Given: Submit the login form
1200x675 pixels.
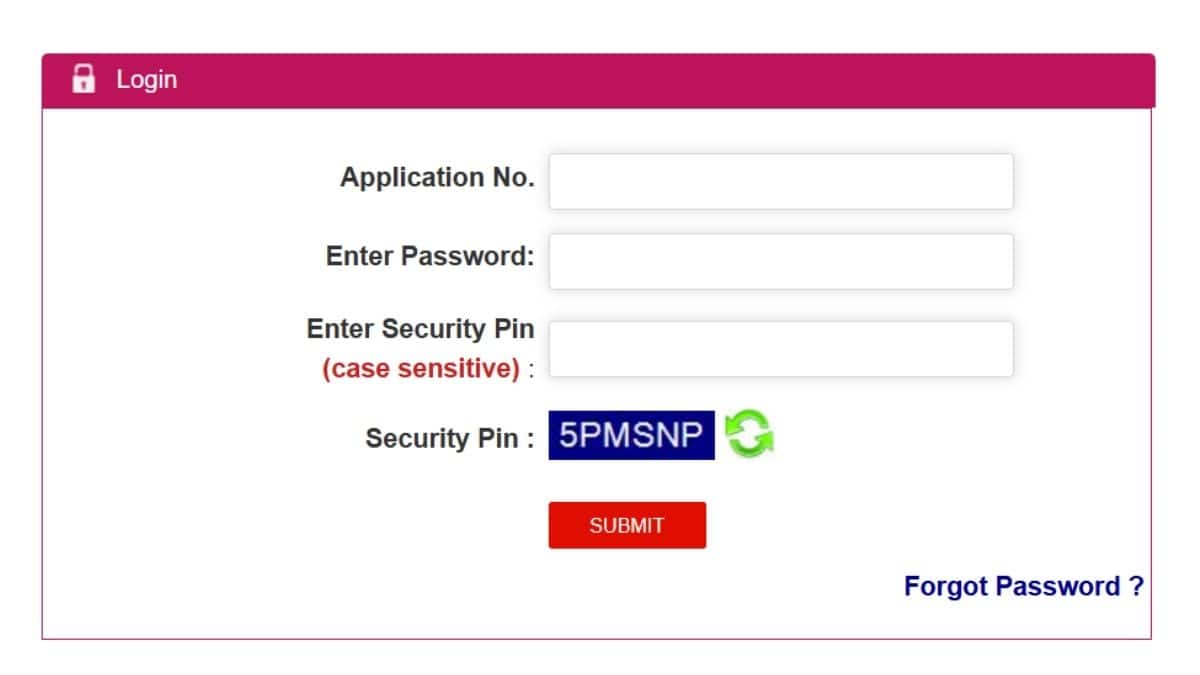Looking at the screenshot, I should 627,525.
